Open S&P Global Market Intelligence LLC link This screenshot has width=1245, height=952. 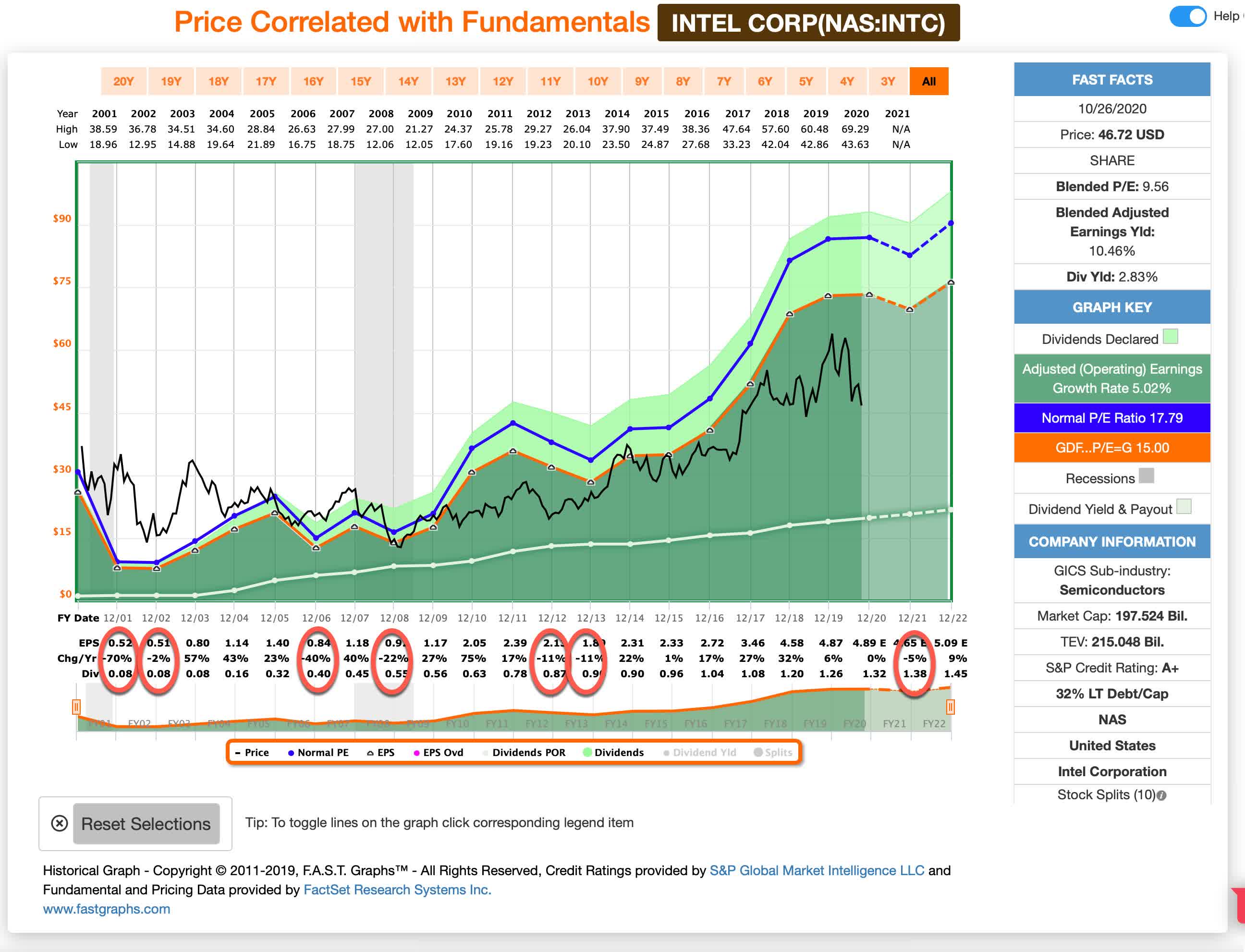pyautogui.click(x=817, y=870)
